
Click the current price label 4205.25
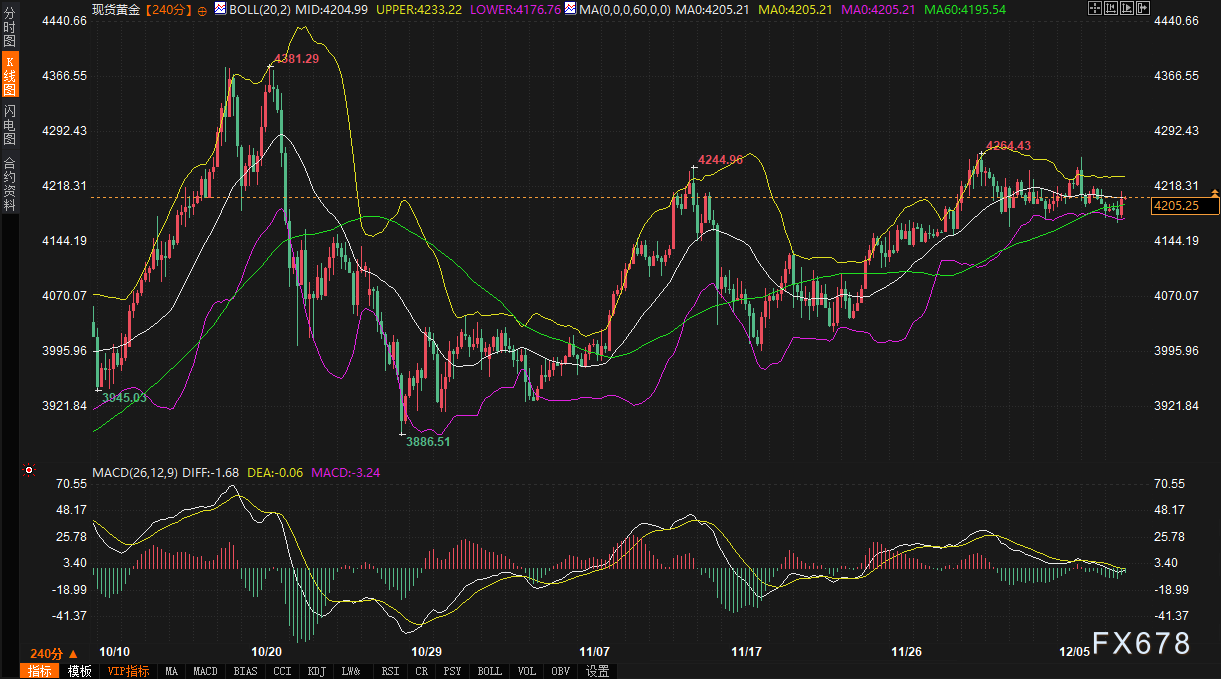click(1186, 206)
